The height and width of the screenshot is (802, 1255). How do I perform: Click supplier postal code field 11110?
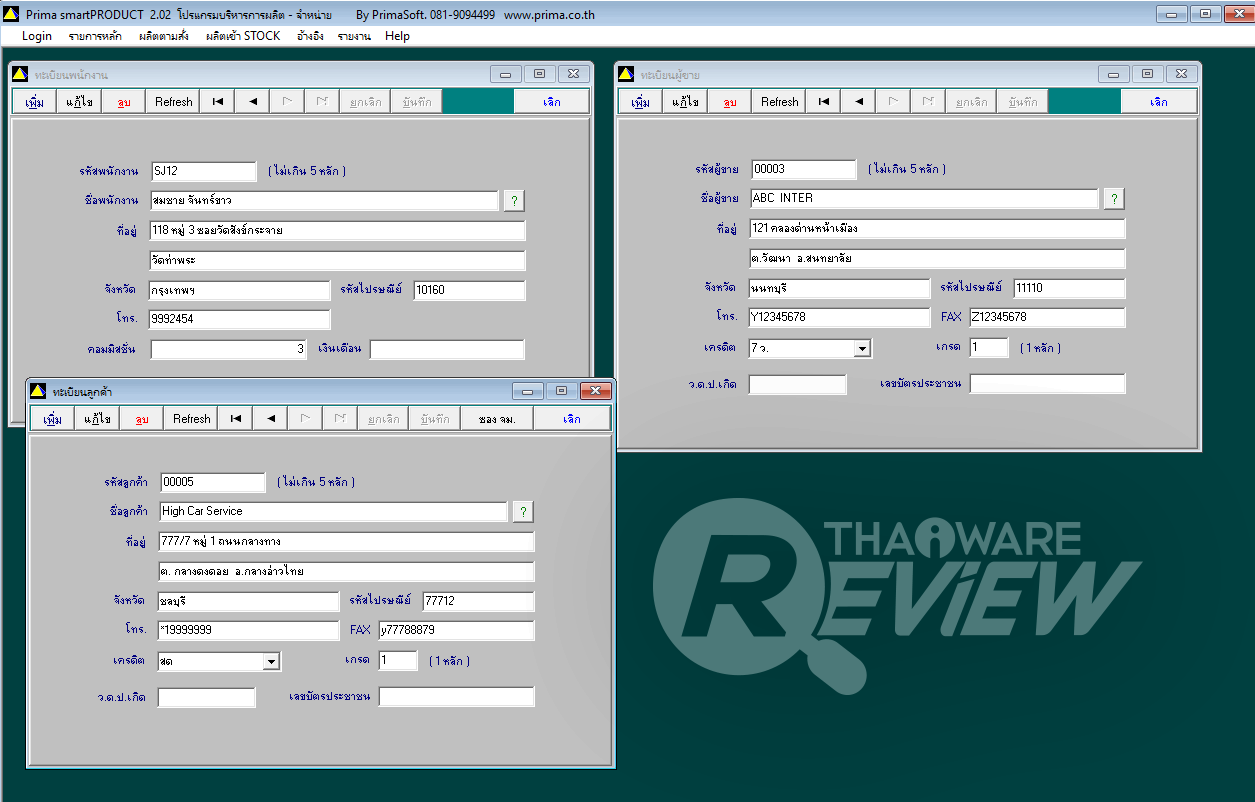tap(1069, 289)
